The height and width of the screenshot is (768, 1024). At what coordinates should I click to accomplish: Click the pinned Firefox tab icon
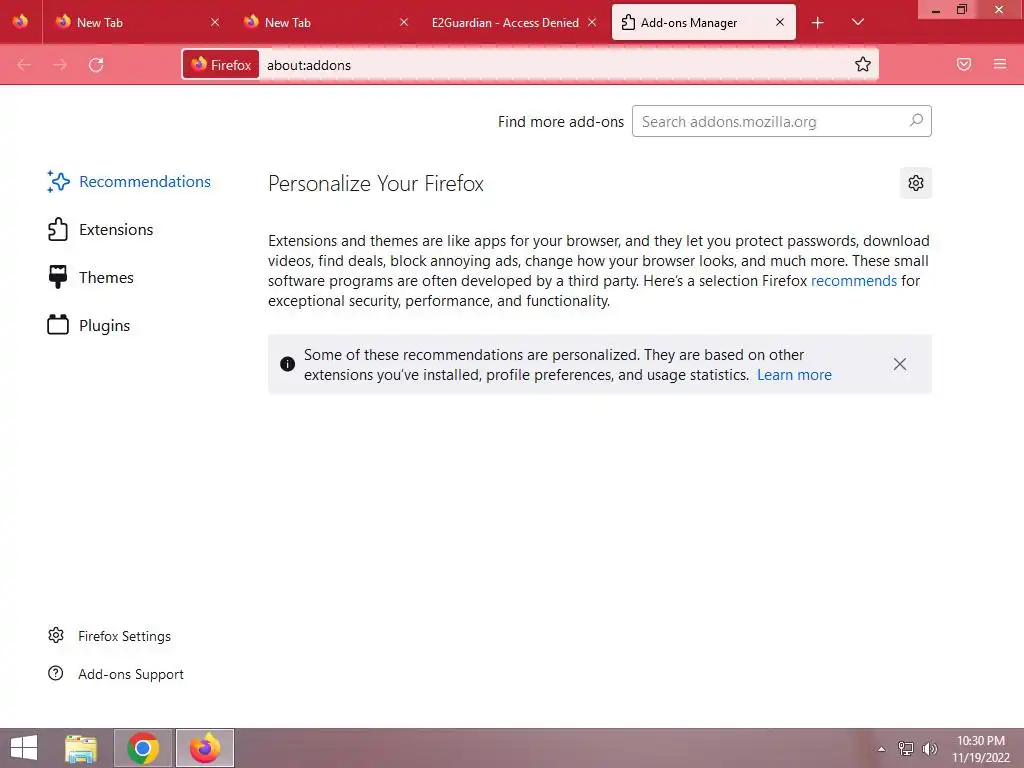point(20,22)
